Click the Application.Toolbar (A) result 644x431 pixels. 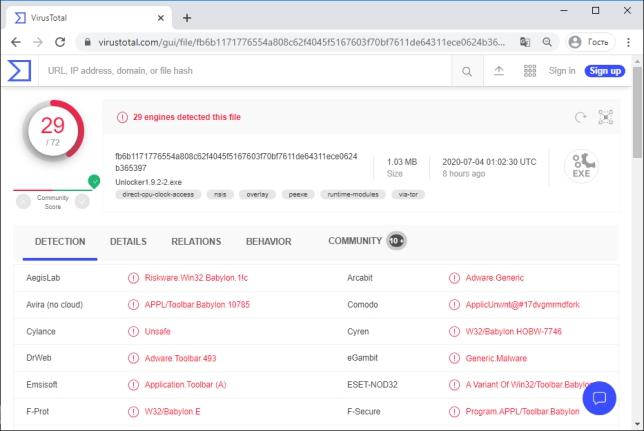pos(185,385)
